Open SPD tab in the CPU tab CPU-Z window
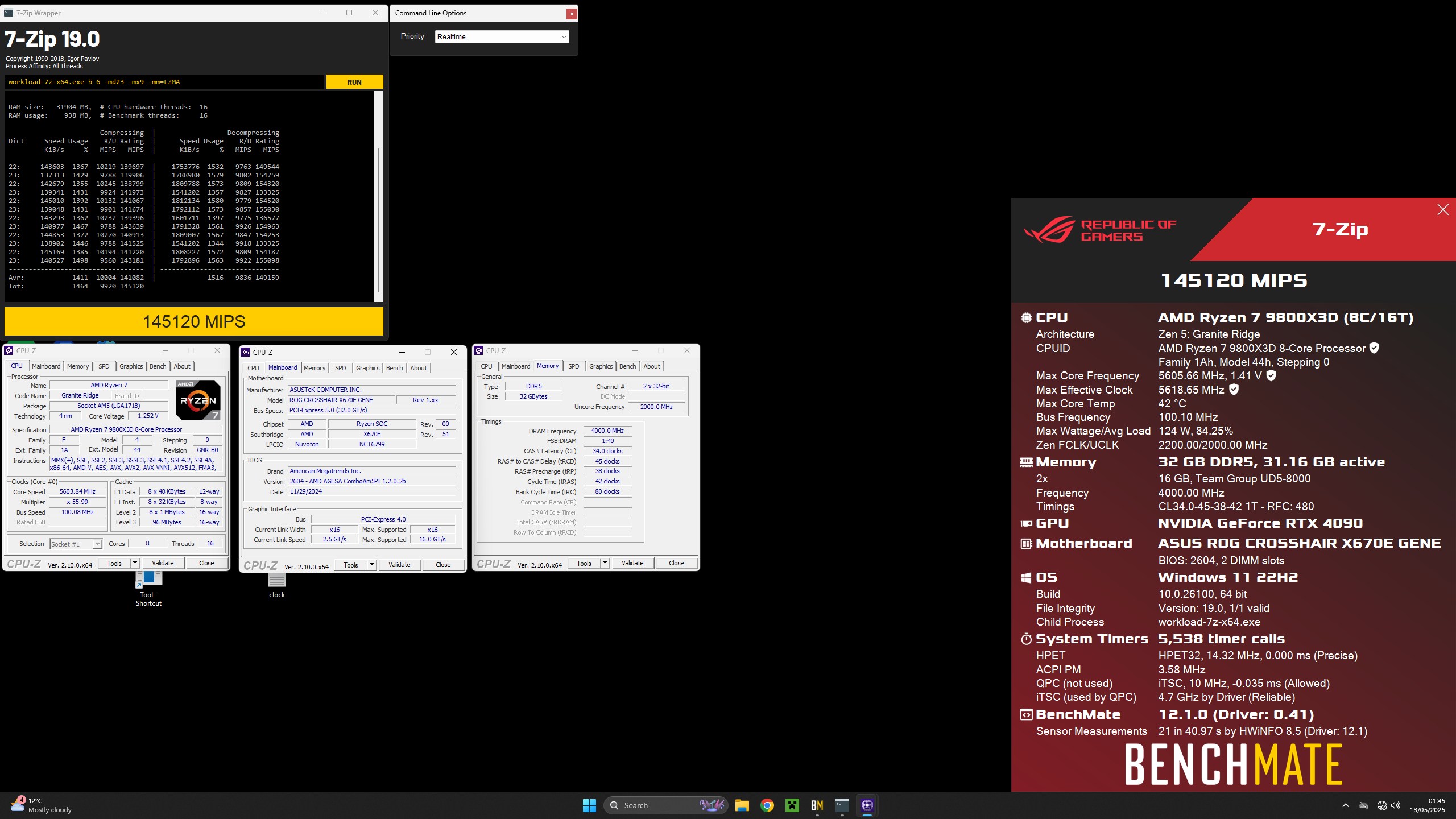 pos(104,366)
